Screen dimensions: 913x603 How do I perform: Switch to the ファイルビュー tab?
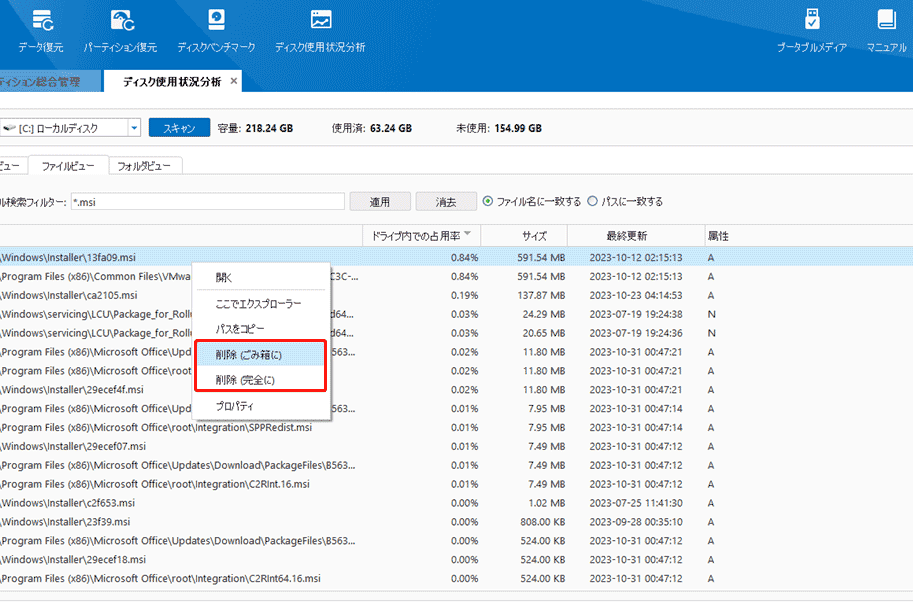click(x=67, y=165)
